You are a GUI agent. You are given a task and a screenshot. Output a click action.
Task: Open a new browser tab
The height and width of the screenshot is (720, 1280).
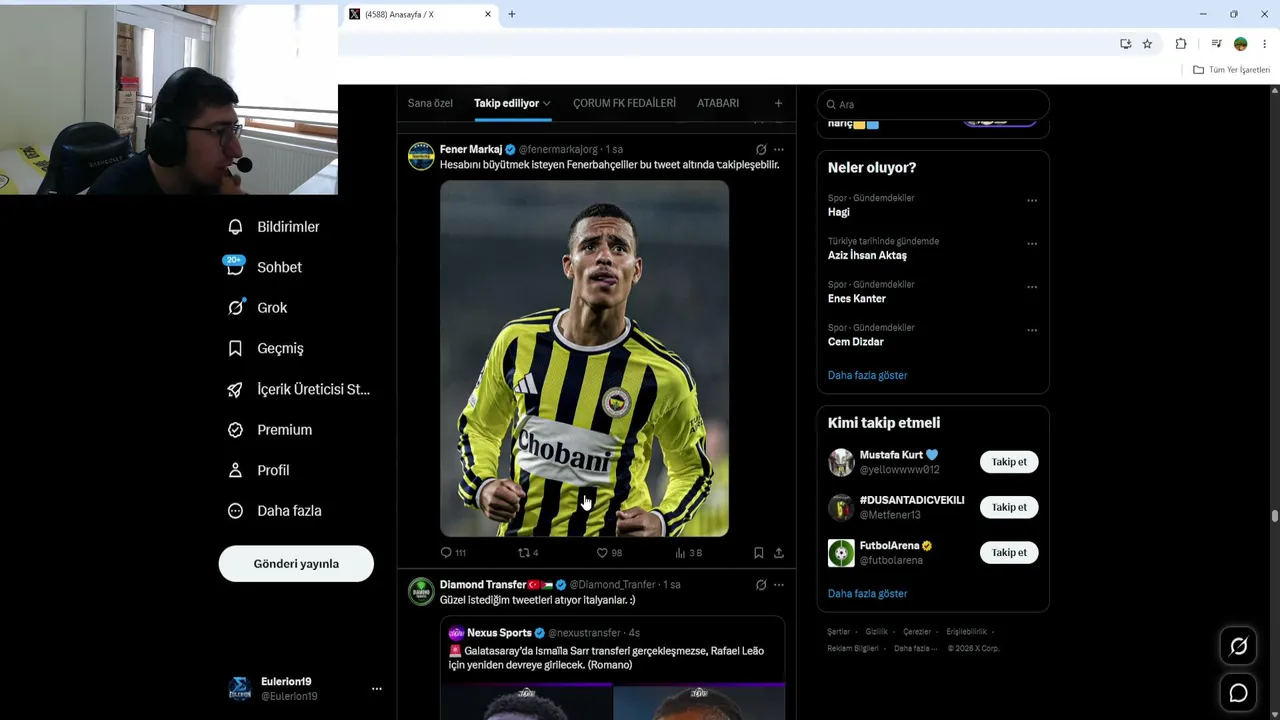tap(512, 14)
